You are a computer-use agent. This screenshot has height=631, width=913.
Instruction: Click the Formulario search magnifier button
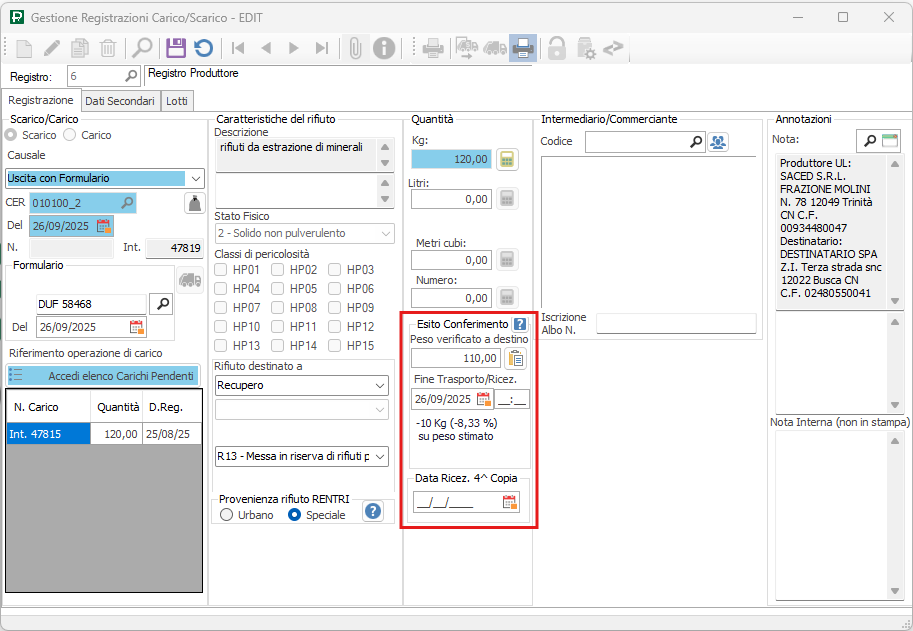point(161,303)
